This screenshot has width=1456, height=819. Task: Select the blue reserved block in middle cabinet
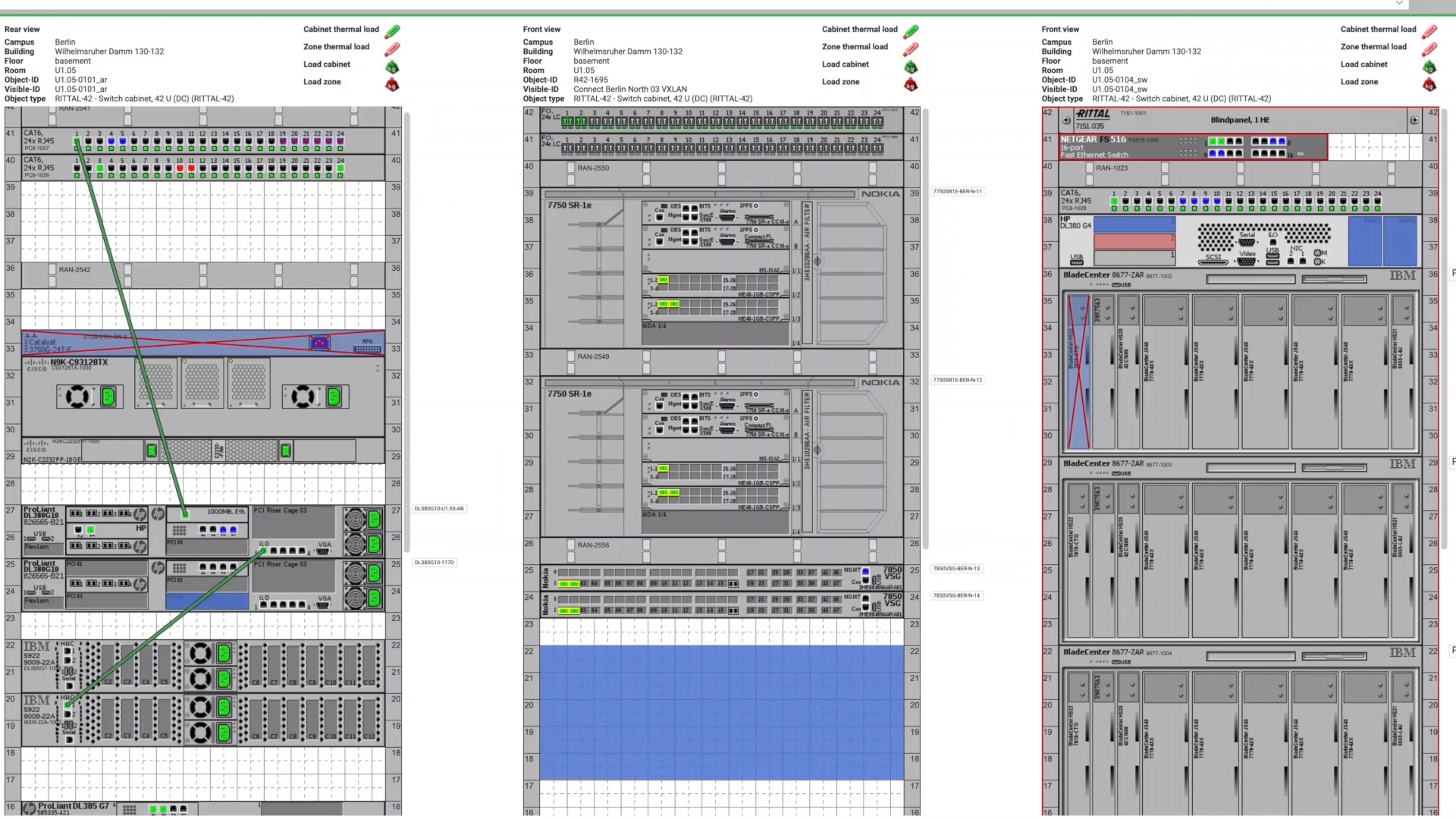point(721,712)
